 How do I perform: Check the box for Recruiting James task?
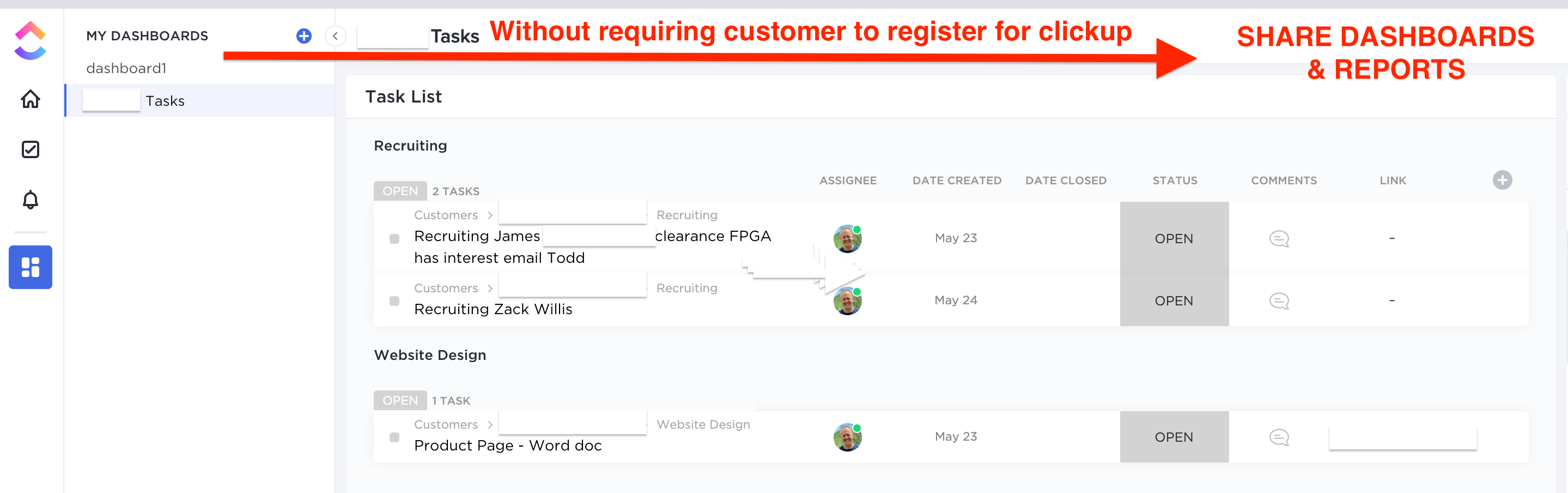coord(394,239)
